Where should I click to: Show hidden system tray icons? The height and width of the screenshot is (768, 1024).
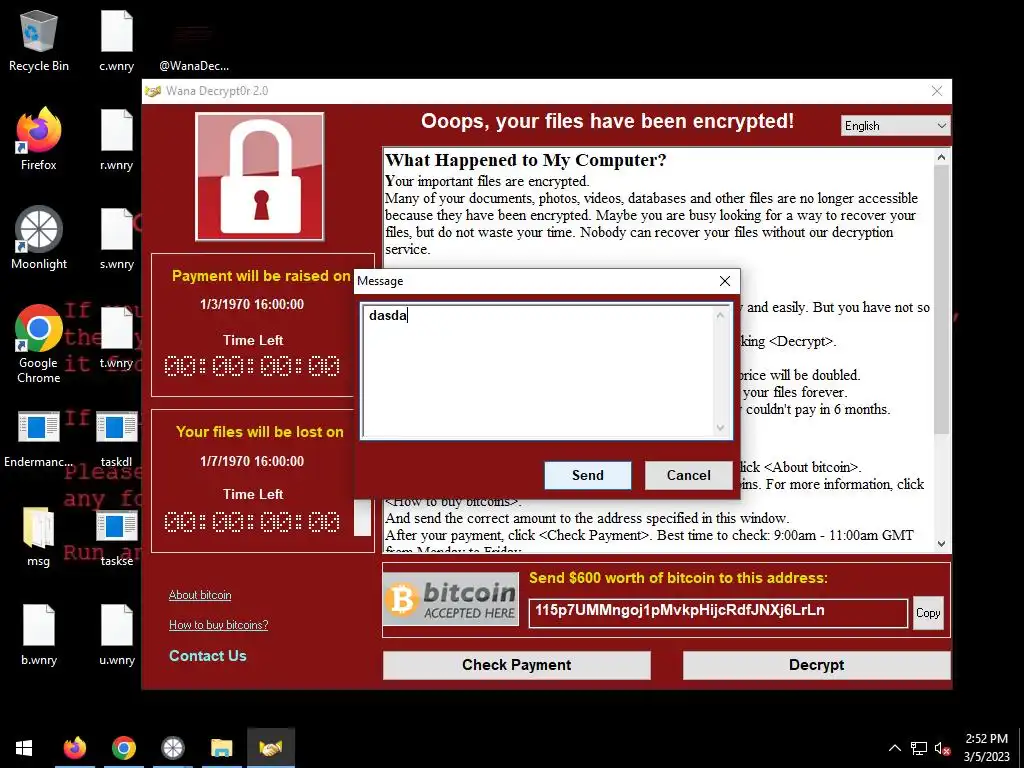(895, 748)
